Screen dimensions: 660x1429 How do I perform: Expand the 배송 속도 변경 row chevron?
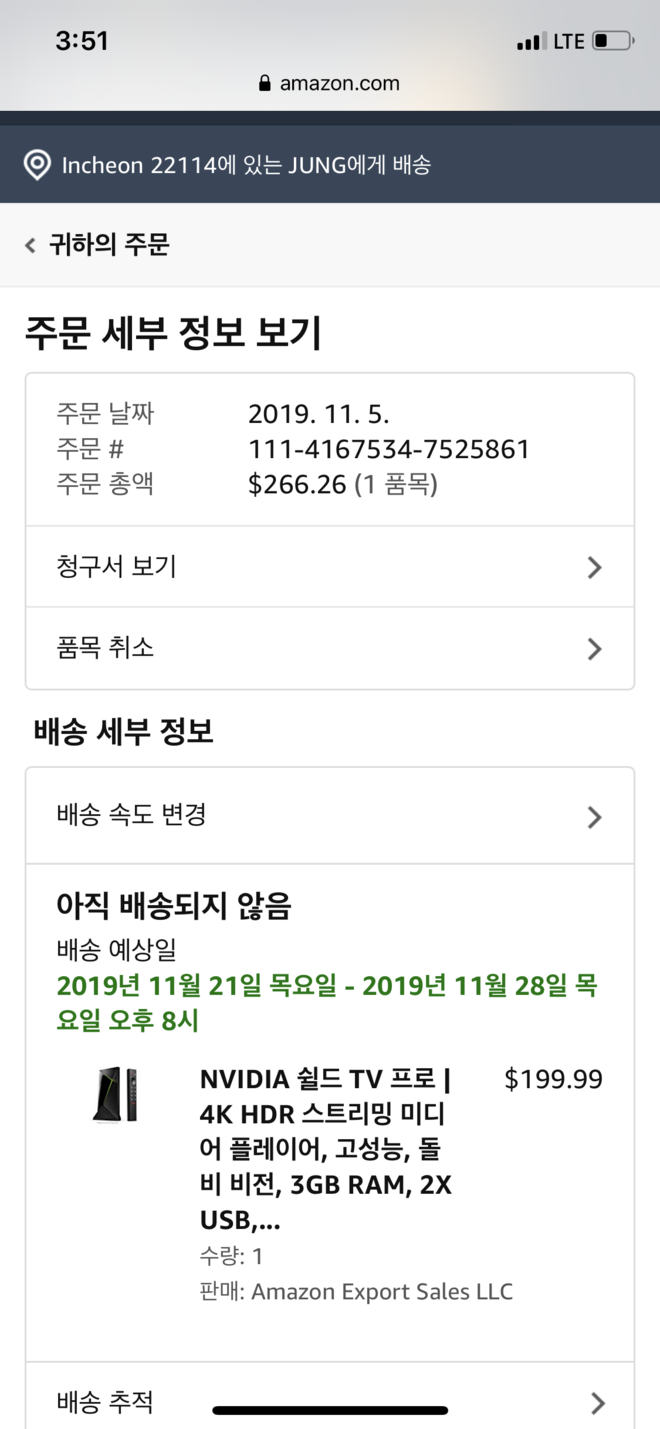(595, 817)
